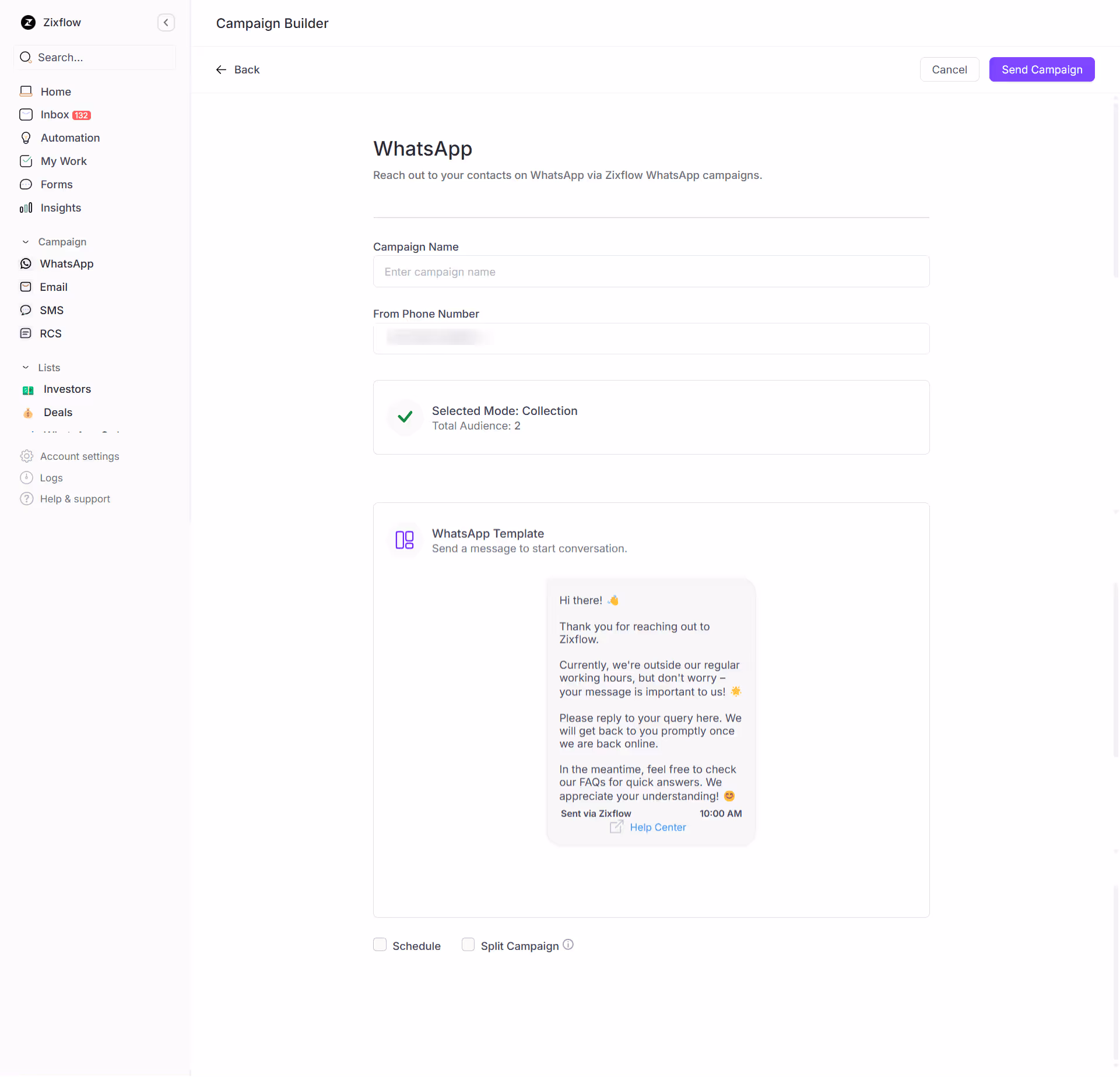This screenshot has width=1120, height=1077.
Task: Open the RCS messaging icon
Action: (x=26, y=333)
